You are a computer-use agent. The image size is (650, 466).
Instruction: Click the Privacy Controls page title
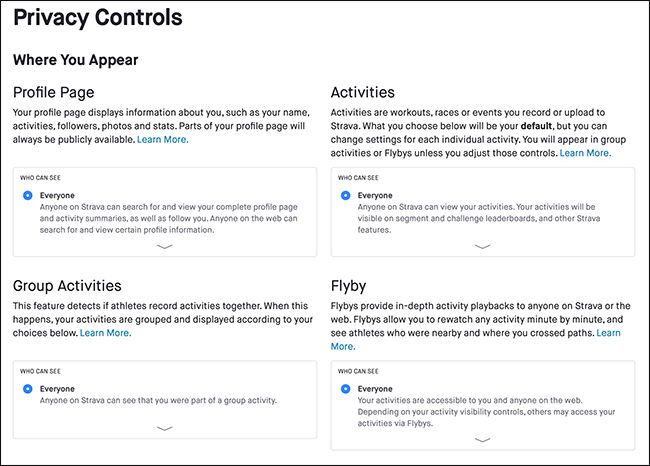[98, 17]
